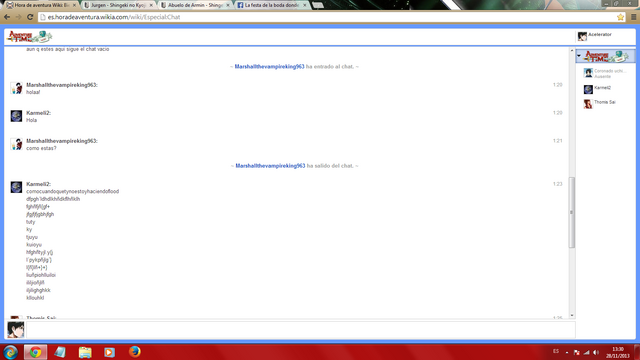
Task: Click Marshallthevampireking963 link in 'ha entrado' notice
Action: tap(269, 67)
